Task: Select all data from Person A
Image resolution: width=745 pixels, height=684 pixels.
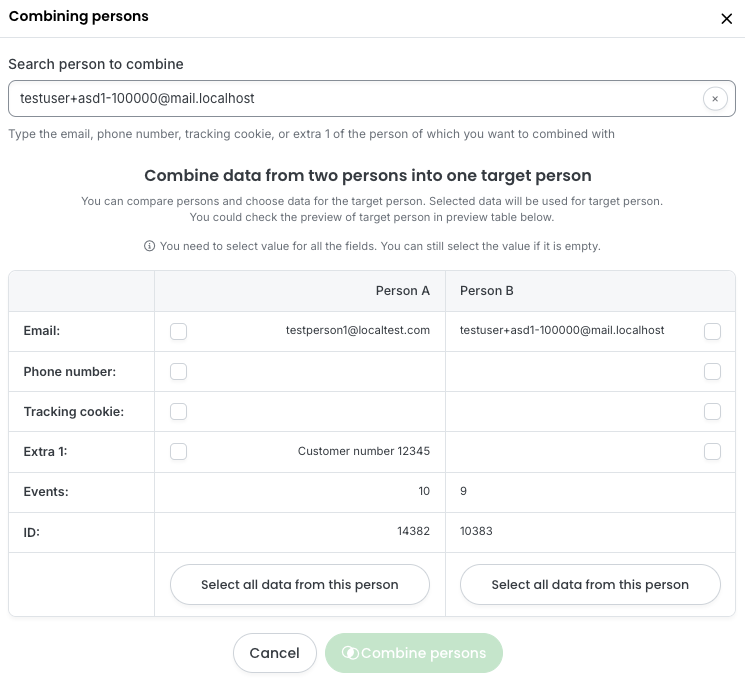Action: tap(300, 585)
